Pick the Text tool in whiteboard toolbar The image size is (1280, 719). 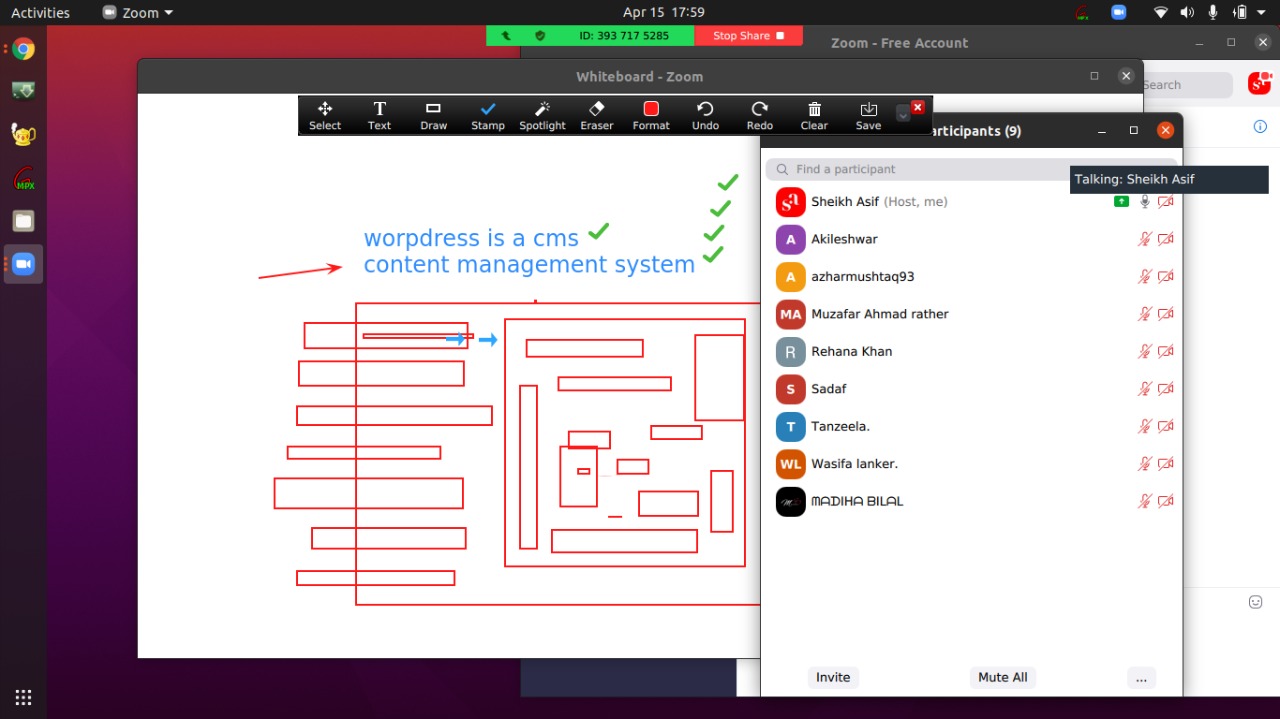[x=380, y=115]
